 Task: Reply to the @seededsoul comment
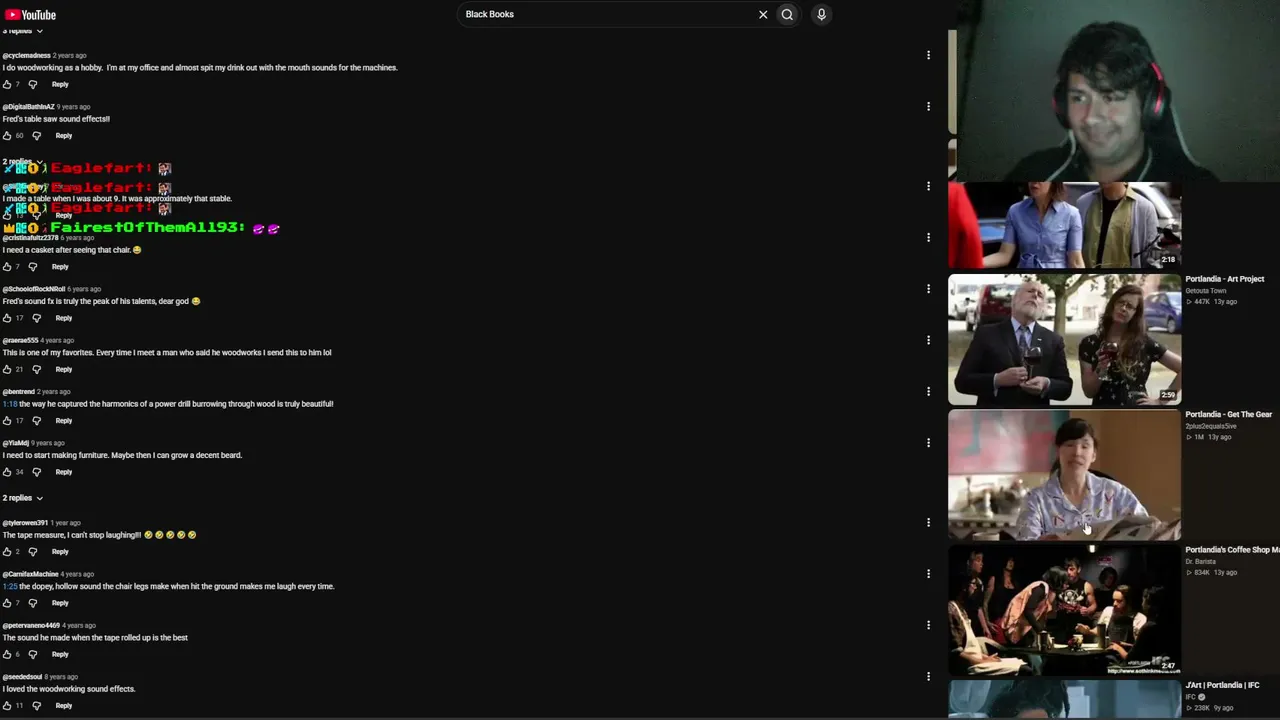(64, 706)
